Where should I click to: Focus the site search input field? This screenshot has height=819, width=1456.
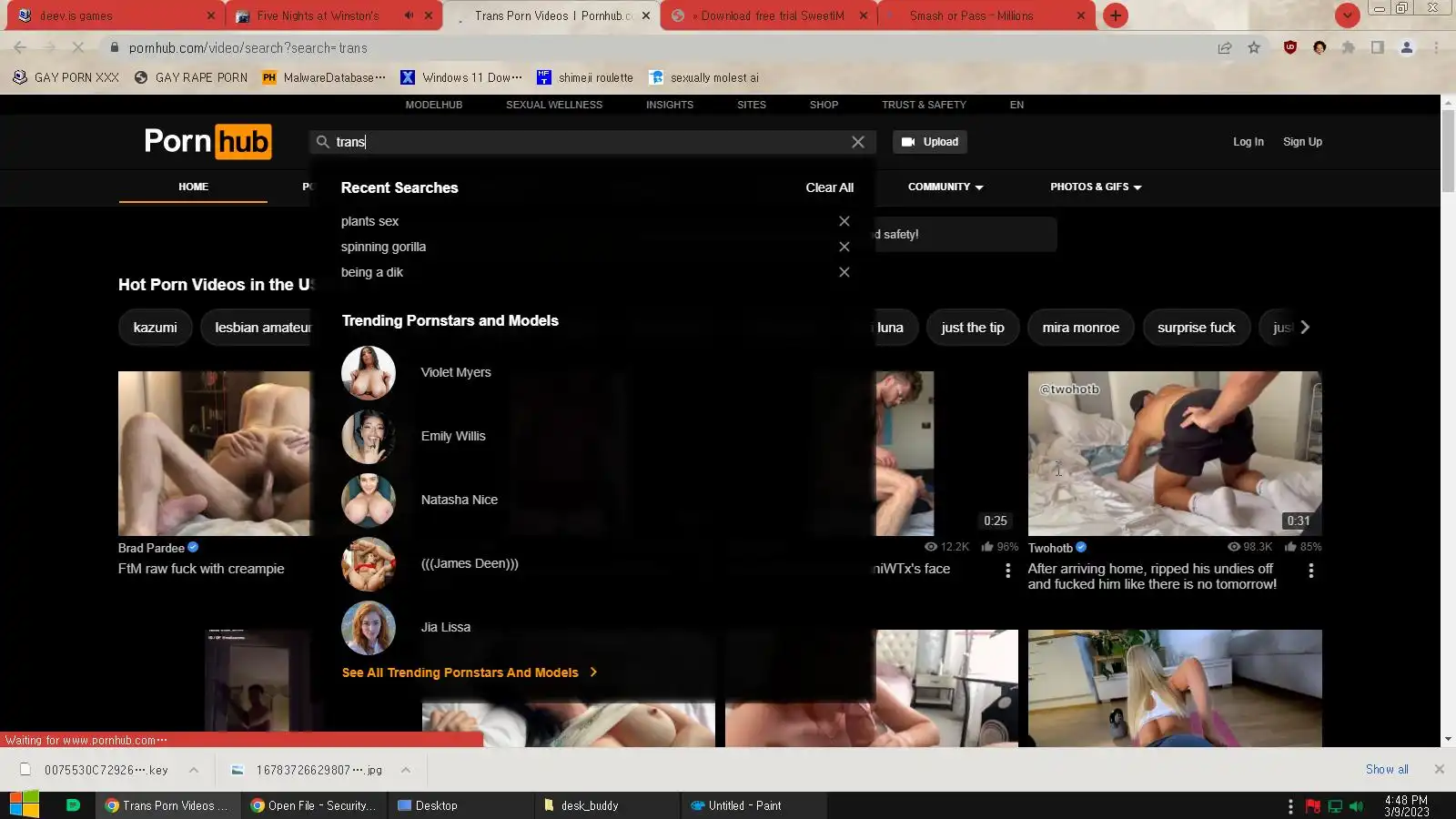(591, 142)
